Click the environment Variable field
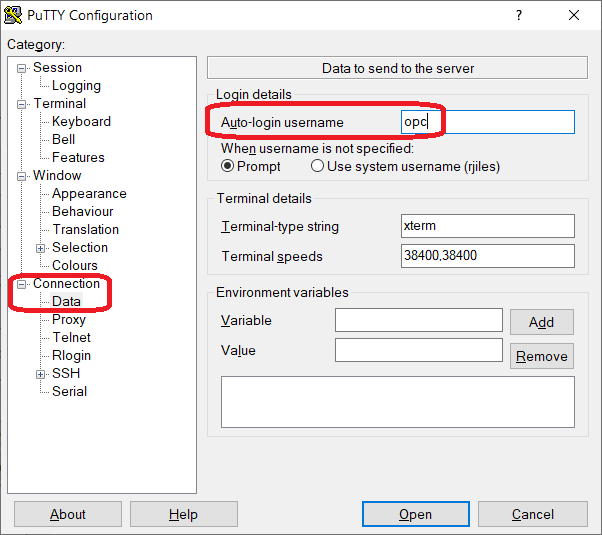This screenshot has width=602, height=535. coord(419,320)
